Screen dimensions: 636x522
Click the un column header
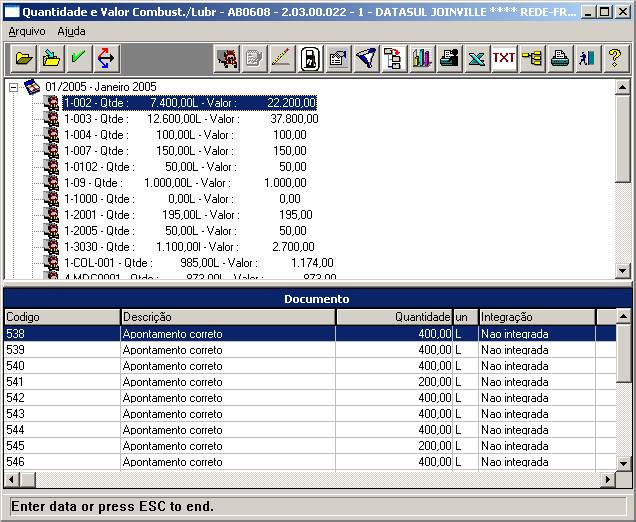click(x=466, y=317)
